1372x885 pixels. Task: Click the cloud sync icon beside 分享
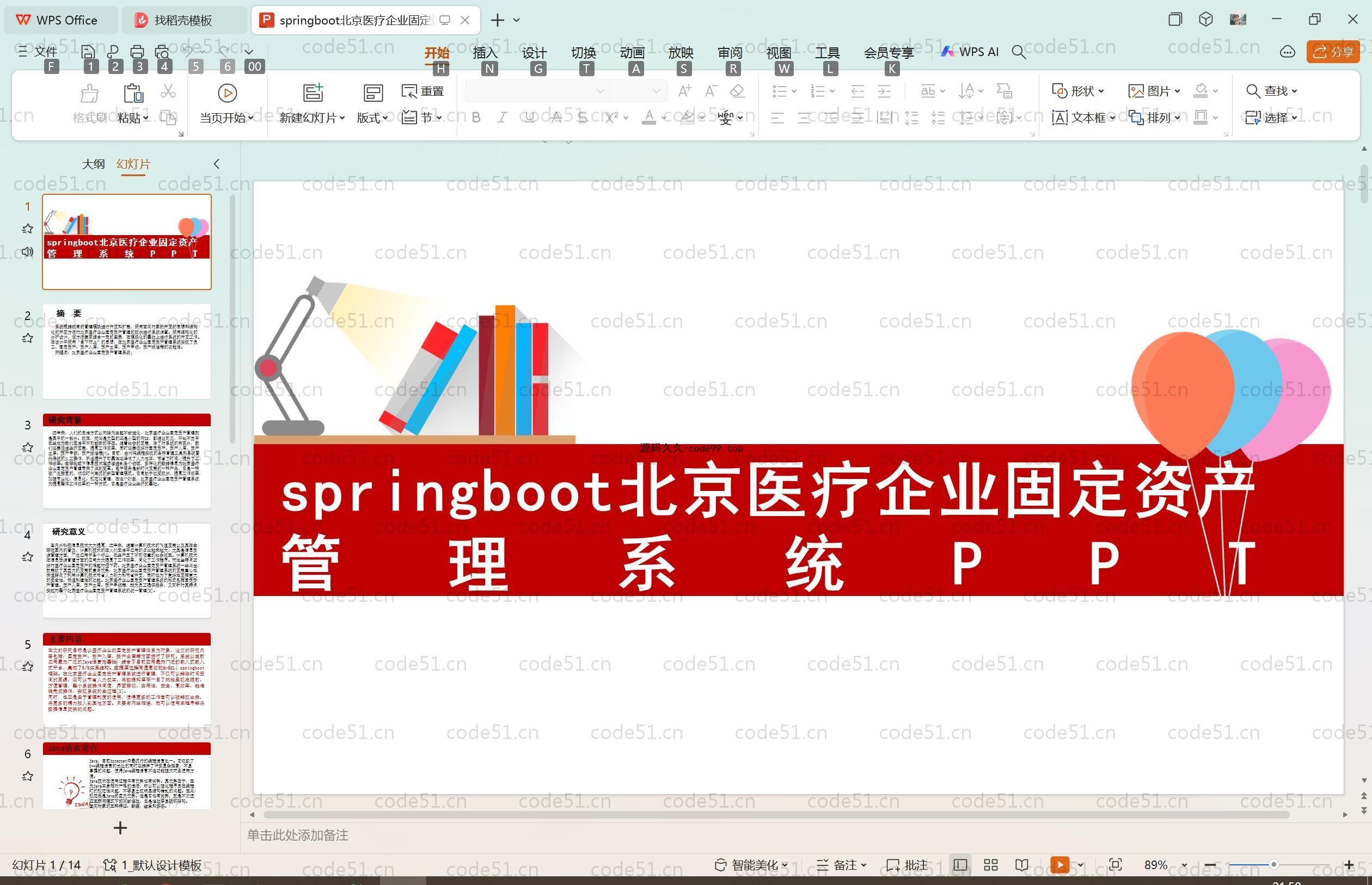[x=1287, y=52]
